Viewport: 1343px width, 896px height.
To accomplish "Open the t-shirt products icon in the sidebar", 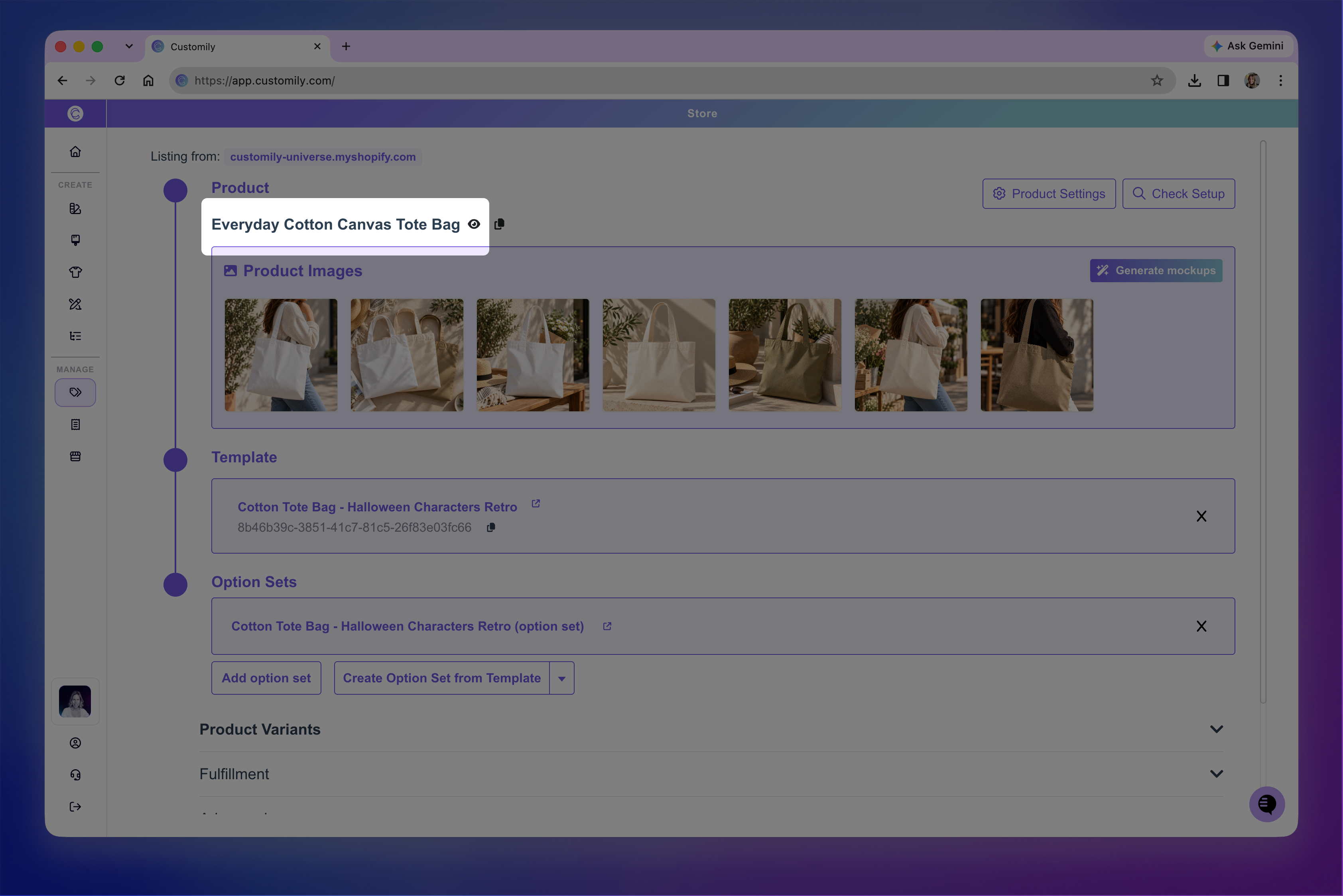I will (x=75, y=272).
